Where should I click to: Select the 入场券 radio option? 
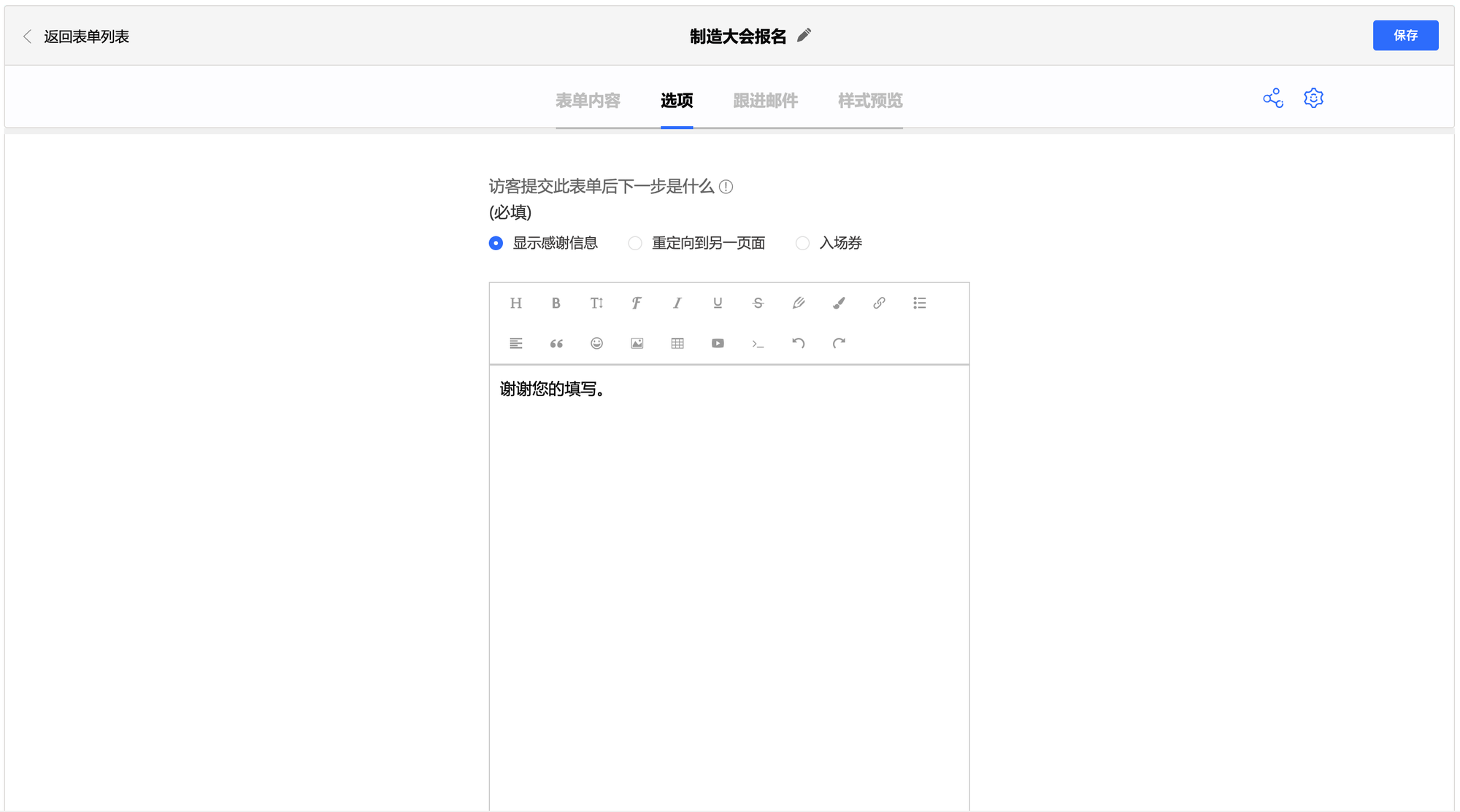pos(802,243)
